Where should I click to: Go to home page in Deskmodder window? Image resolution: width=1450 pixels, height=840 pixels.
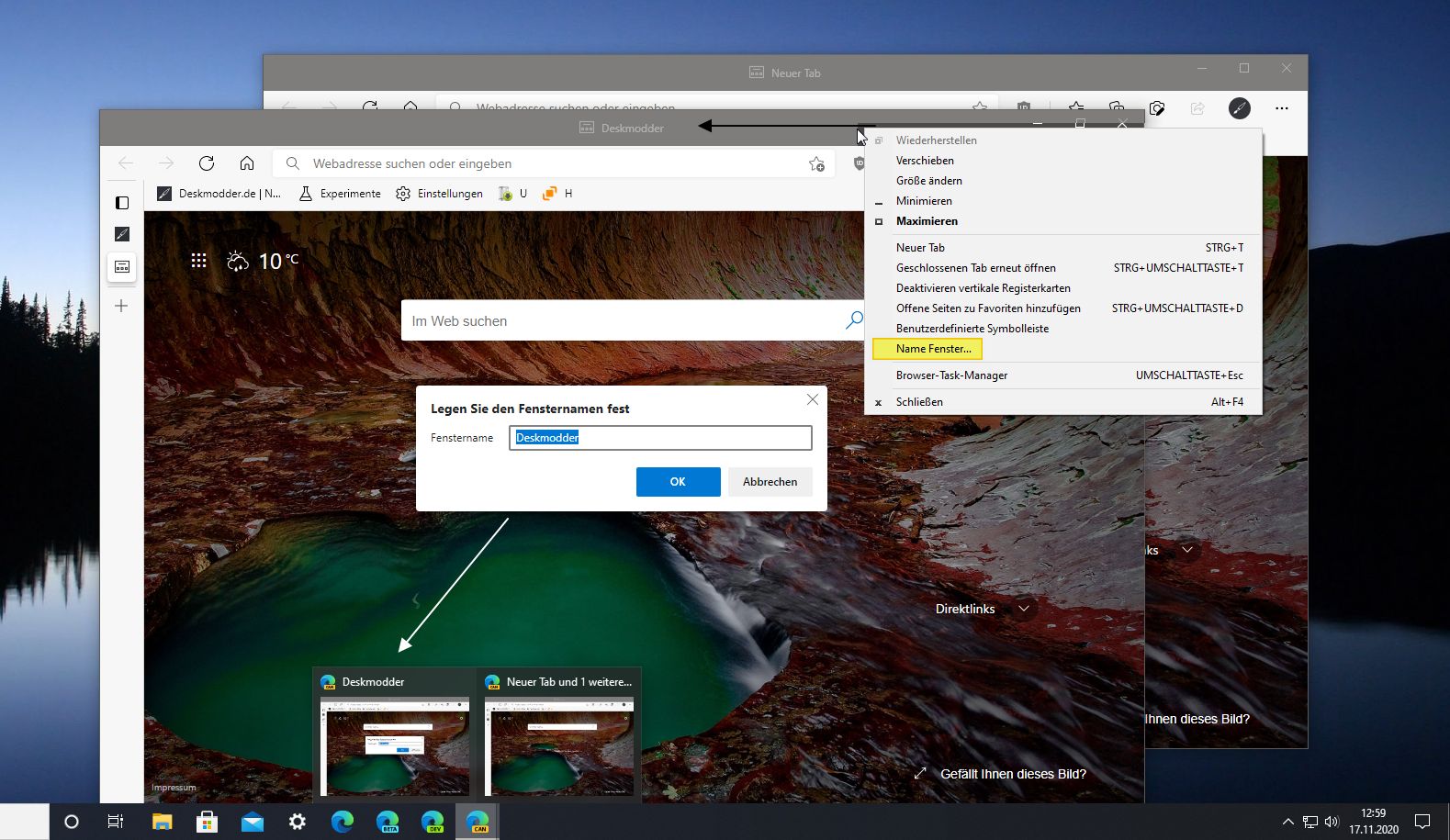[247, 163]
